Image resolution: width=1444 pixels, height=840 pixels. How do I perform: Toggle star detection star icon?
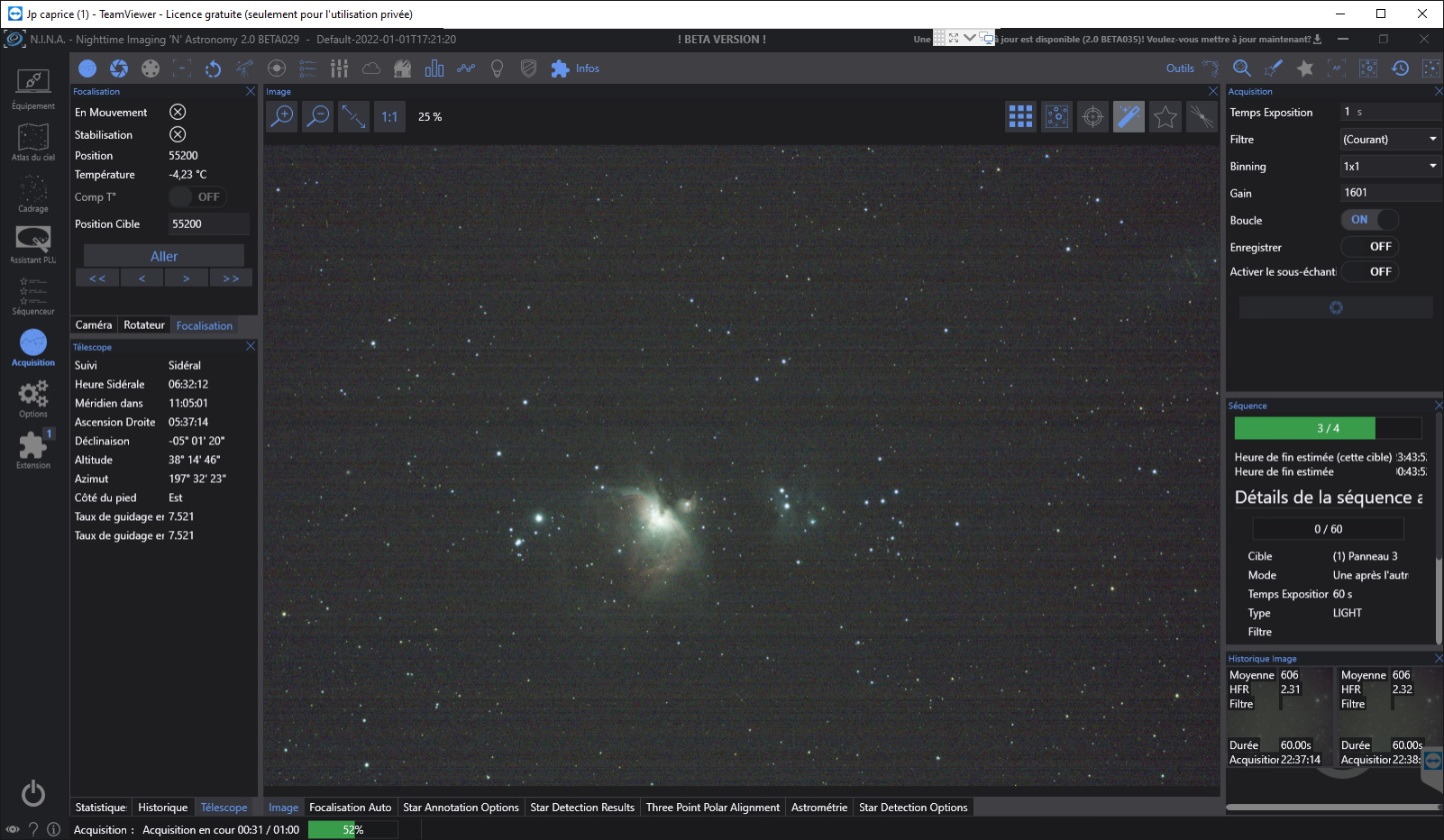1165,116
